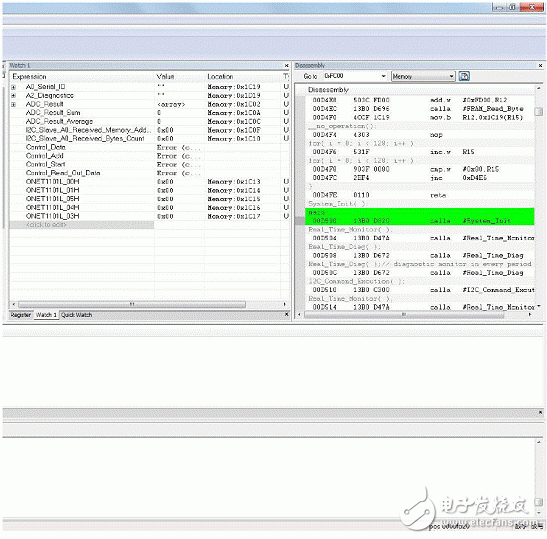Switch to the Register tab
The image size is (547, 539).
21,315
